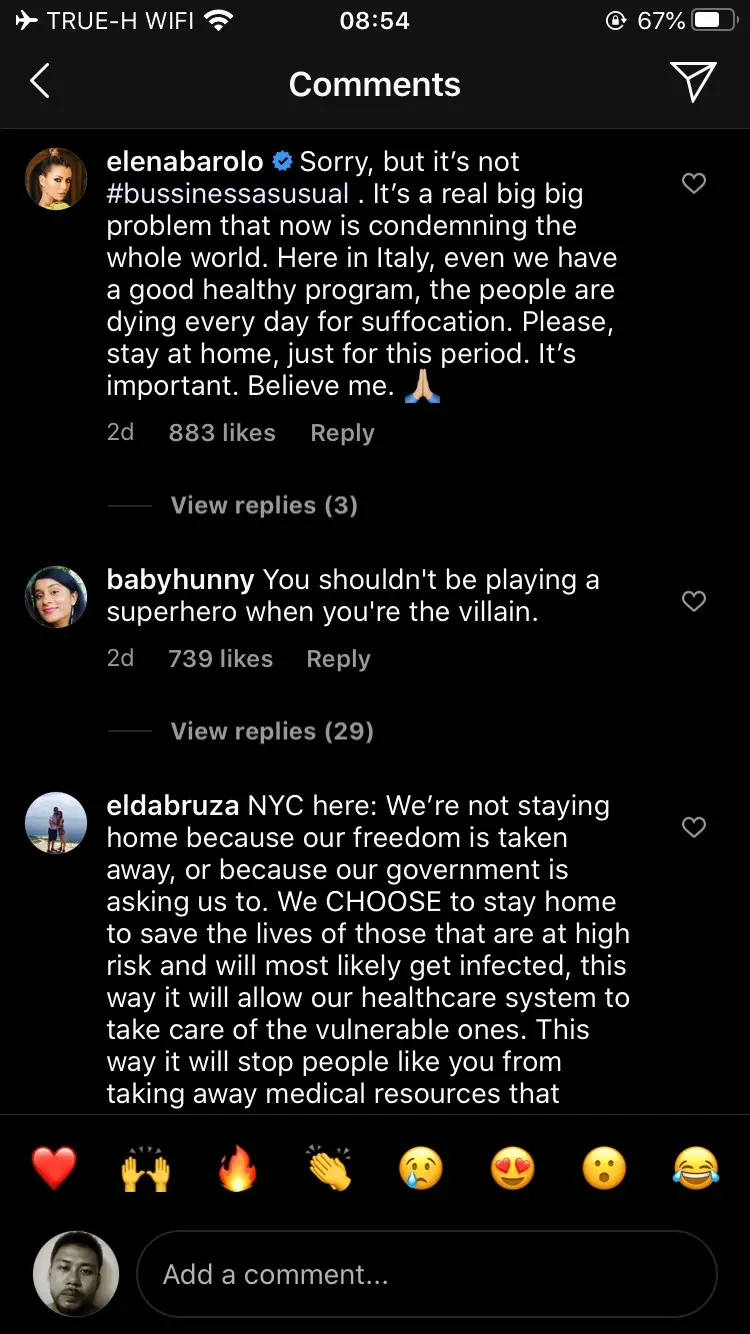This screenshot has width=750, height=1334.
Task: Insert the surprised face emoji
Action: (604, 1168)
